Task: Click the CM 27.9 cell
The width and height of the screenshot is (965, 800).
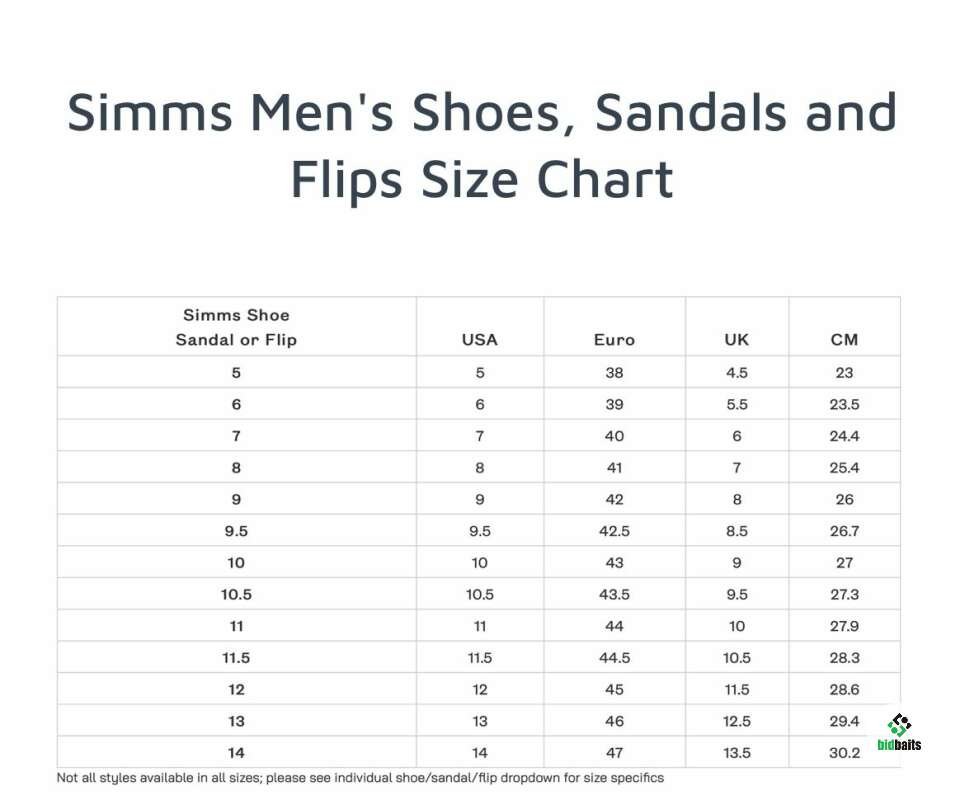Action: point(844,626)
